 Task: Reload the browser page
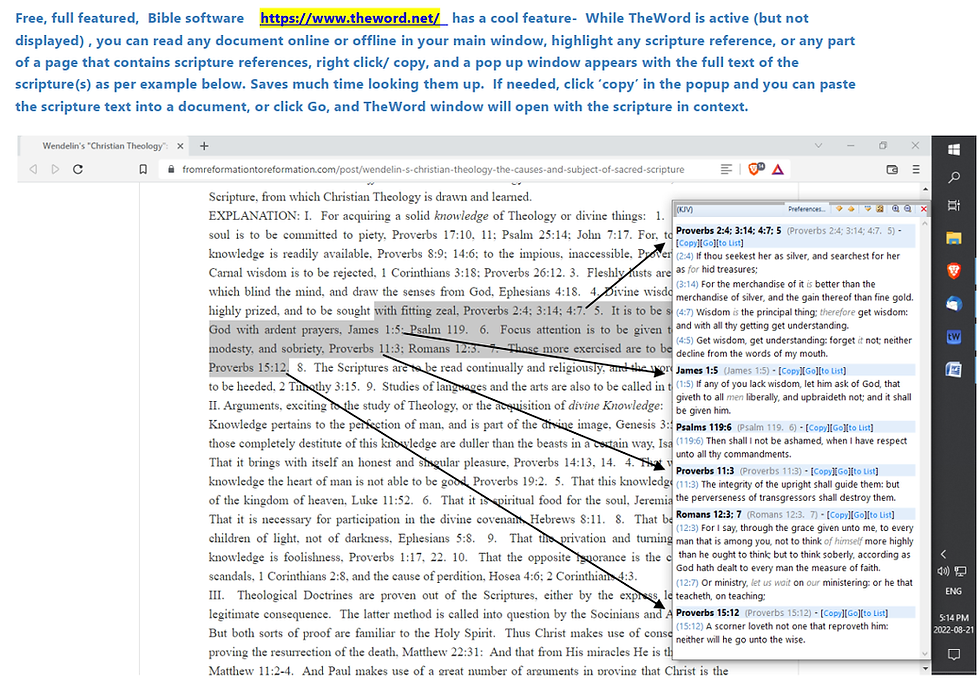click(78, 169)
